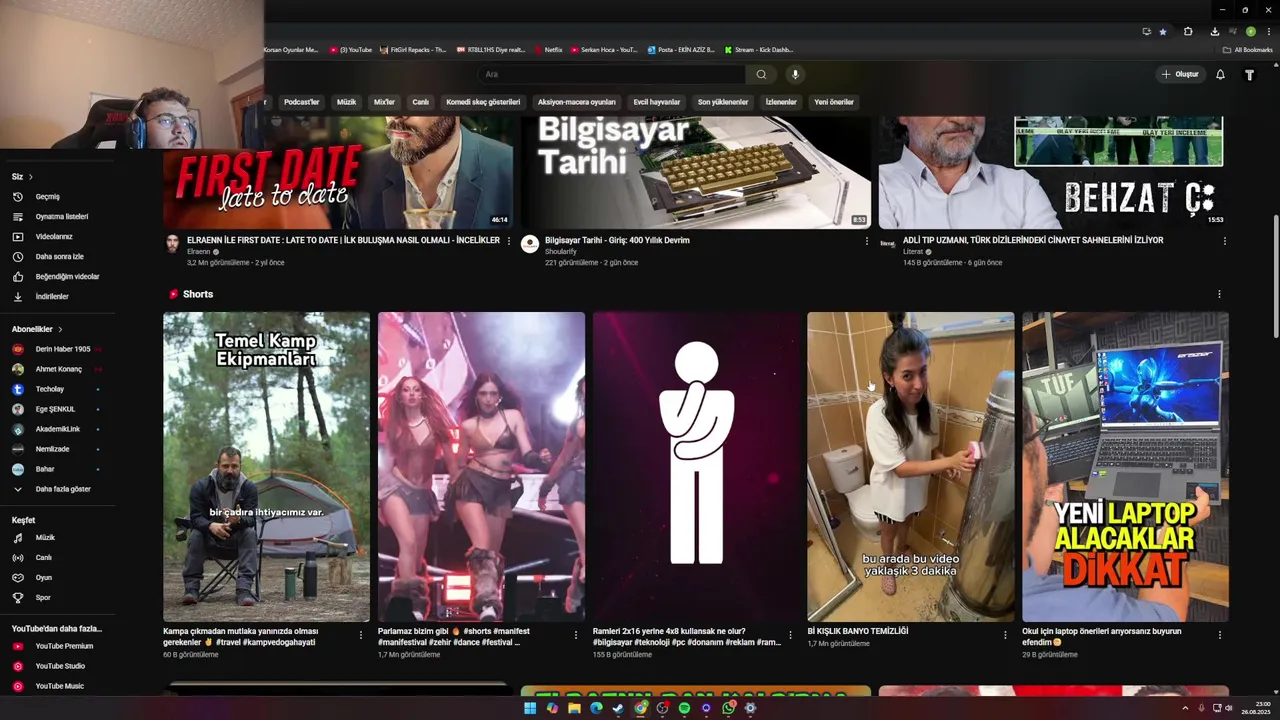Open Daha sonra izle list

58,257
